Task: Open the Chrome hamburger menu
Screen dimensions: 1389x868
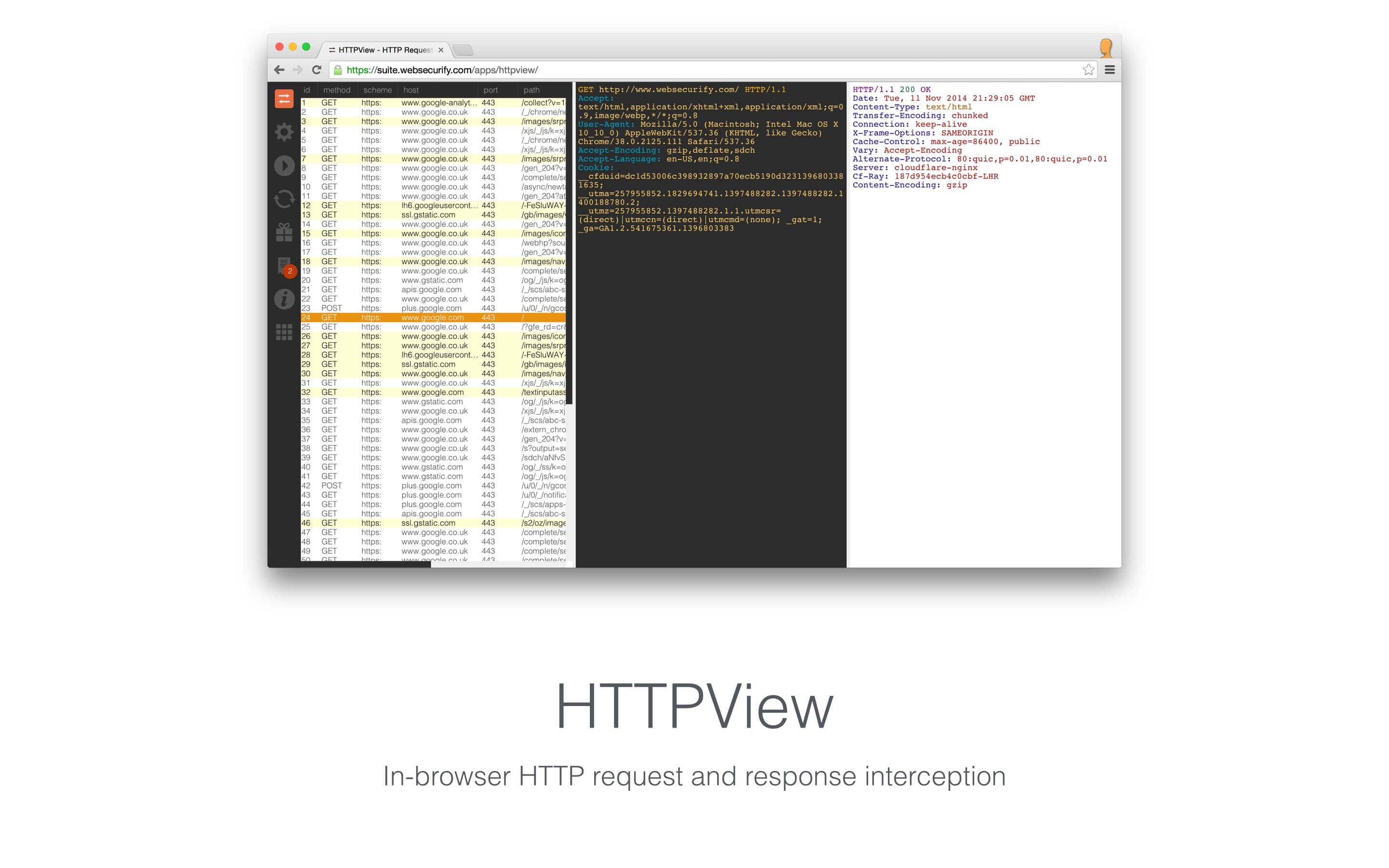Action: pos(1110,70)
